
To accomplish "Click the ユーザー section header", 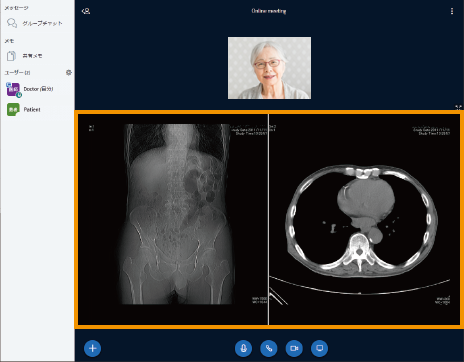I will click(17, 72).
